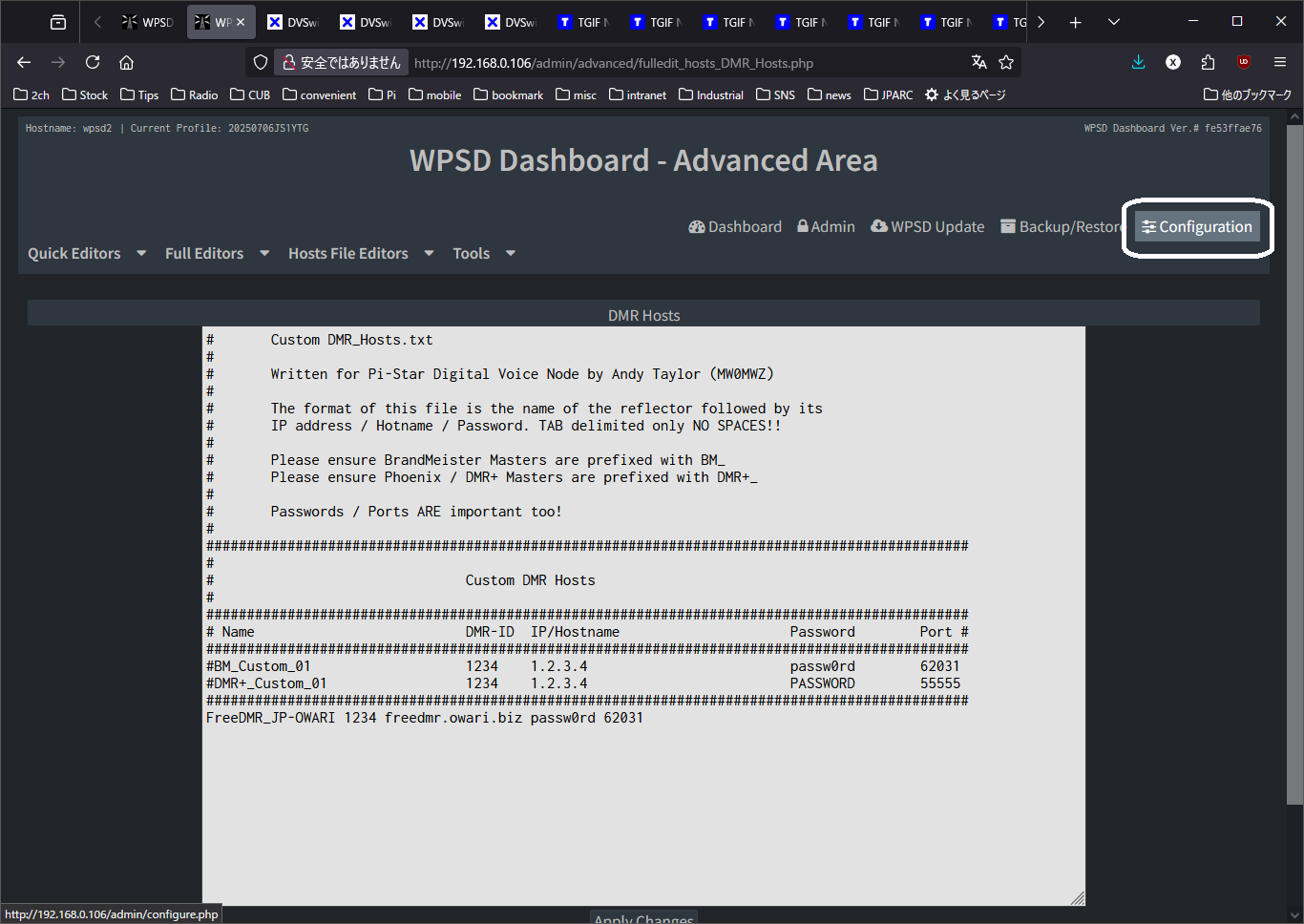
Task: Click the #BM_Custom_01 example line
Action: [583, 666]
